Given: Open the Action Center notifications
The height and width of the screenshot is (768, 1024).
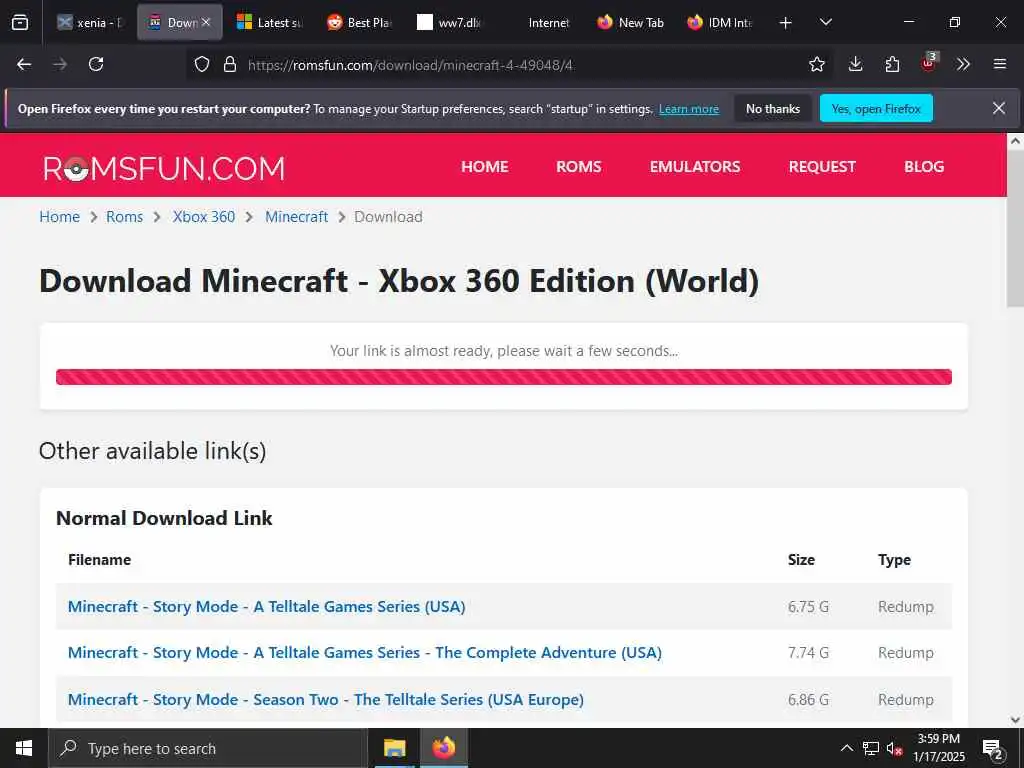Looking at the screenshot, I should (x=993, y=748).
